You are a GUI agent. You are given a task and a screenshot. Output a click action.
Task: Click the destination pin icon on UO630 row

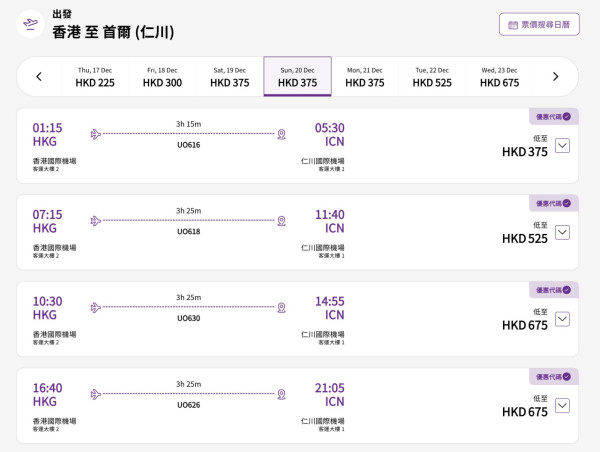click(281, 308)
